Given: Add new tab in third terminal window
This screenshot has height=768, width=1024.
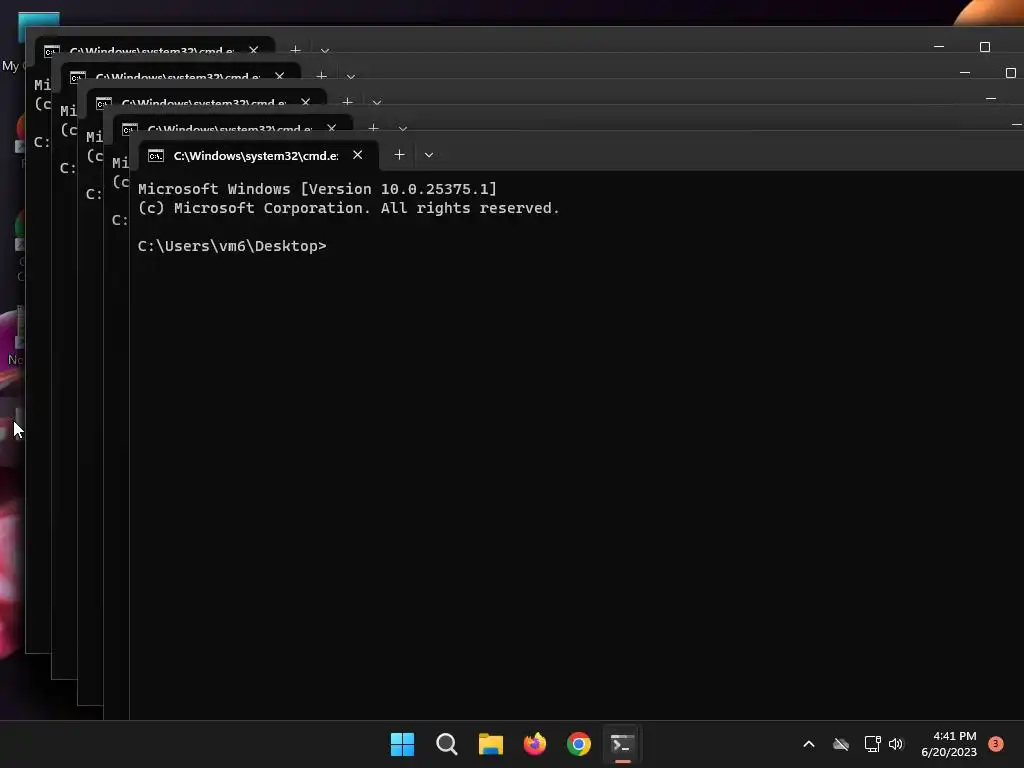Looking at the screenshot, I should click(347, 103).
